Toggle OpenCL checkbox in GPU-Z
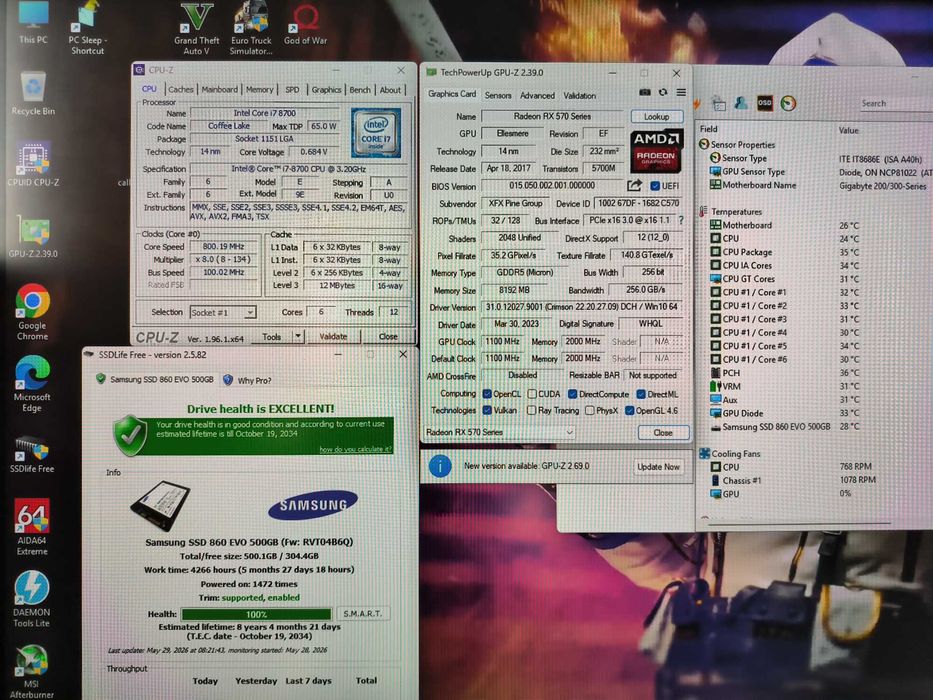This screenshot has height=700, width=933. 487,394
